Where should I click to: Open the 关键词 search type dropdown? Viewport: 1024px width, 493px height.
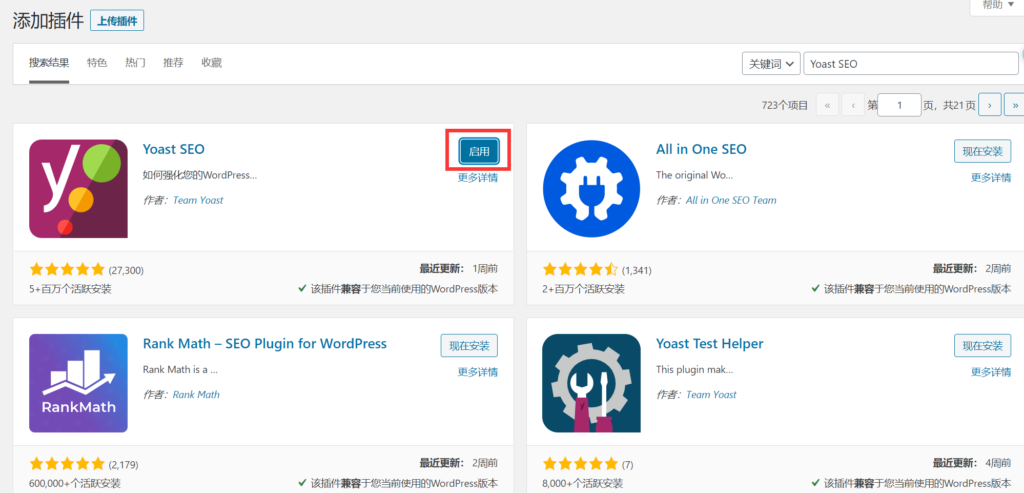[771, 64]
